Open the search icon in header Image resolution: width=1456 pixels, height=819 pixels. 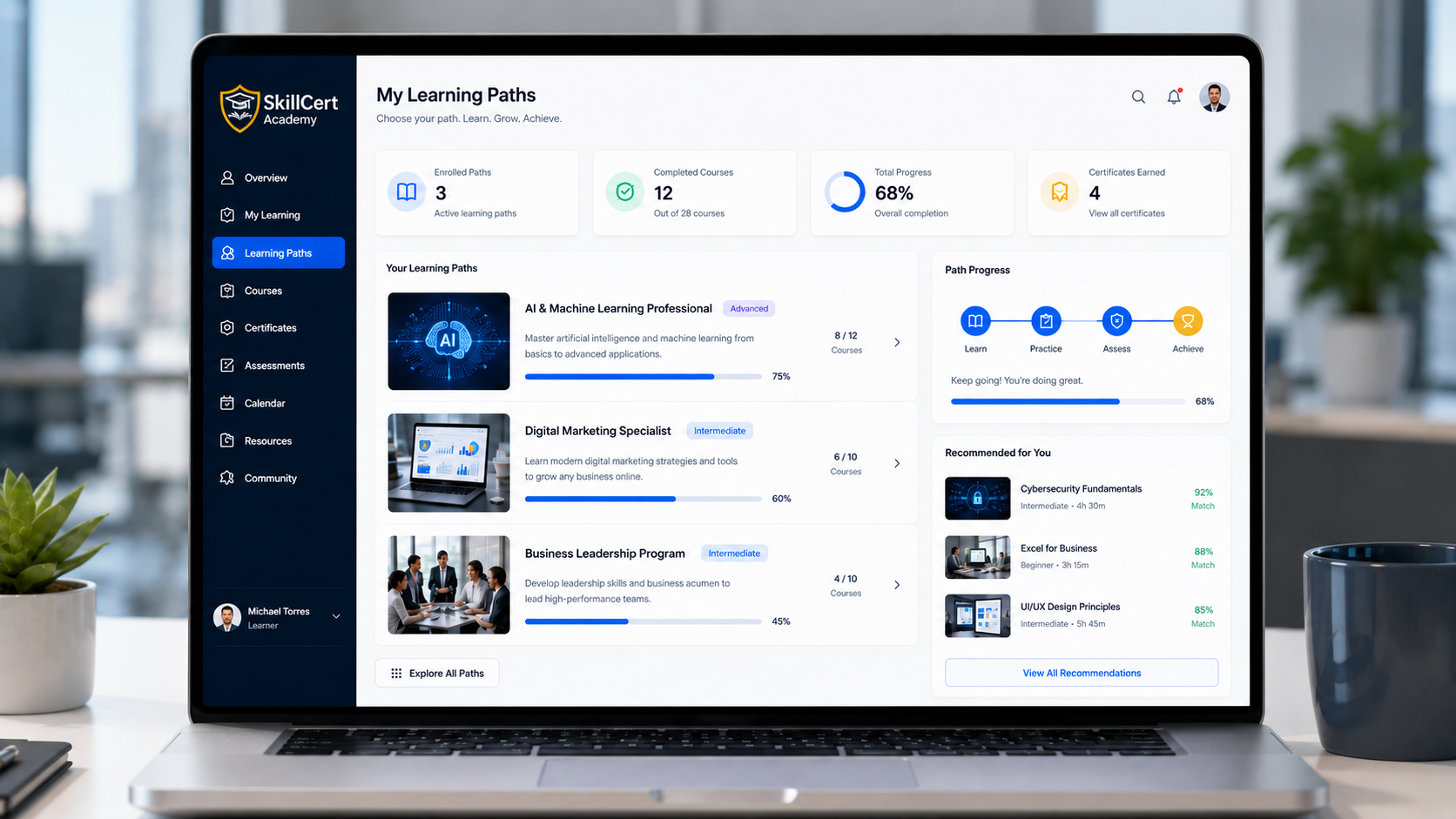point(1138,97)
